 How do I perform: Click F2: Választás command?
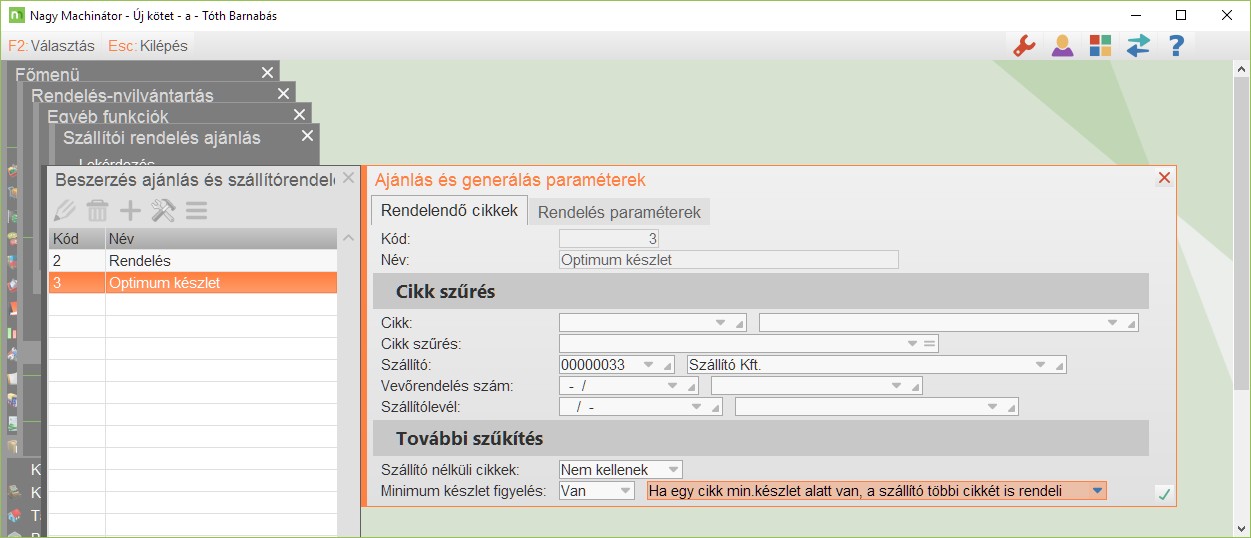51,46
